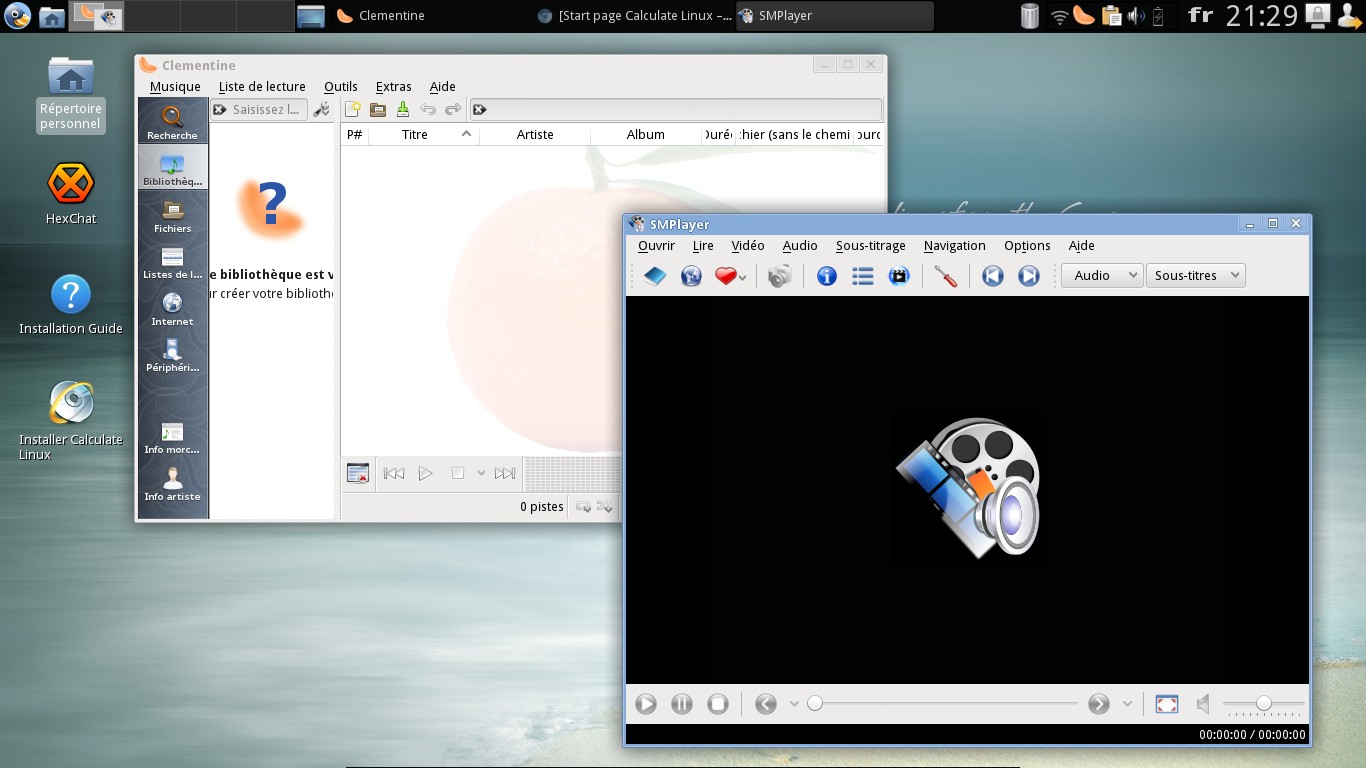Click the library options wrench icon in Clementine
The image size is (1366, 768).
pos(321,110)
